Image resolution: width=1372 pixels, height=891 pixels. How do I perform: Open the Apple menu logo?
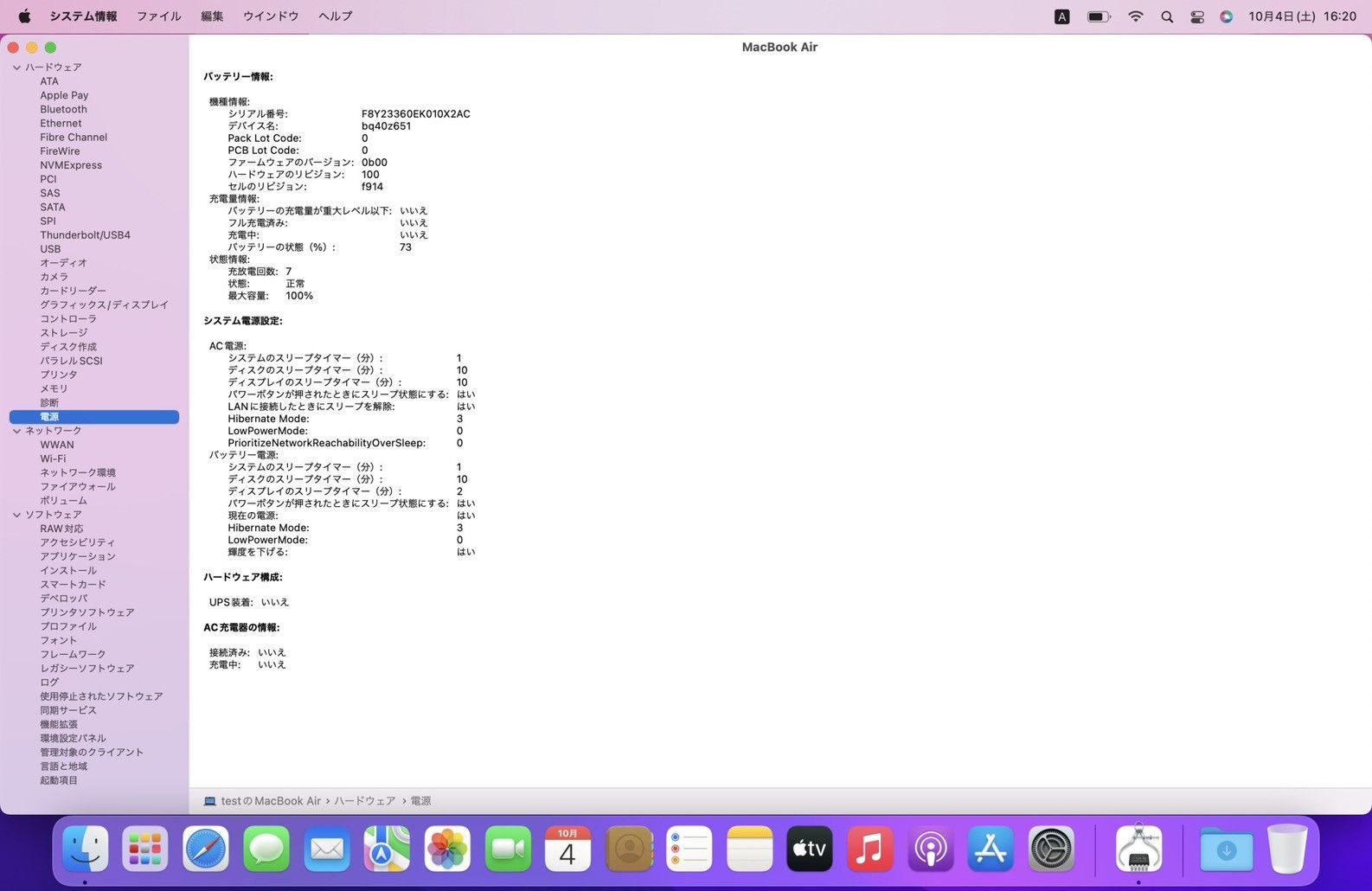(x=24, y=16)
